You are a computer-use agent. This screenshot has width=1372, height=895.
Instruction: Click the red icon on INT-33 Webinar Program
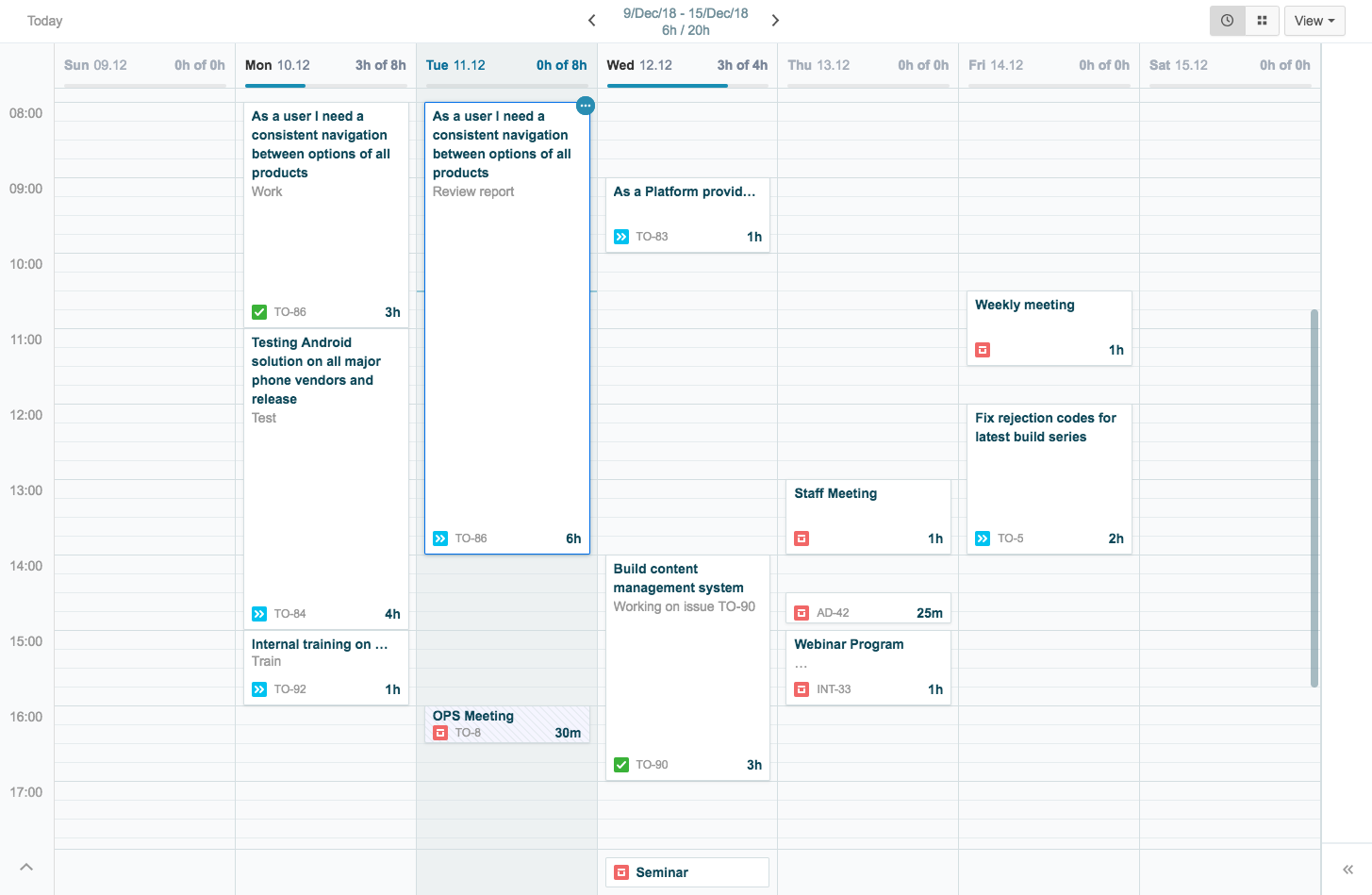(x=802, y=689)
